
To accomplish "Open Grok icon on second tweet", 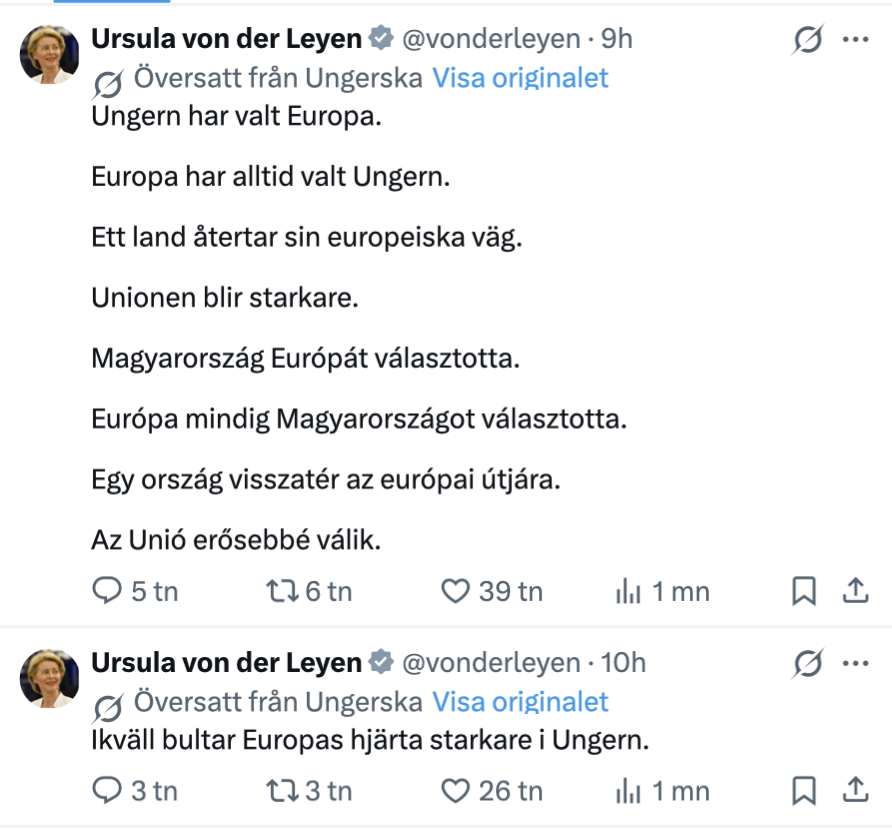I will [806, 662].
